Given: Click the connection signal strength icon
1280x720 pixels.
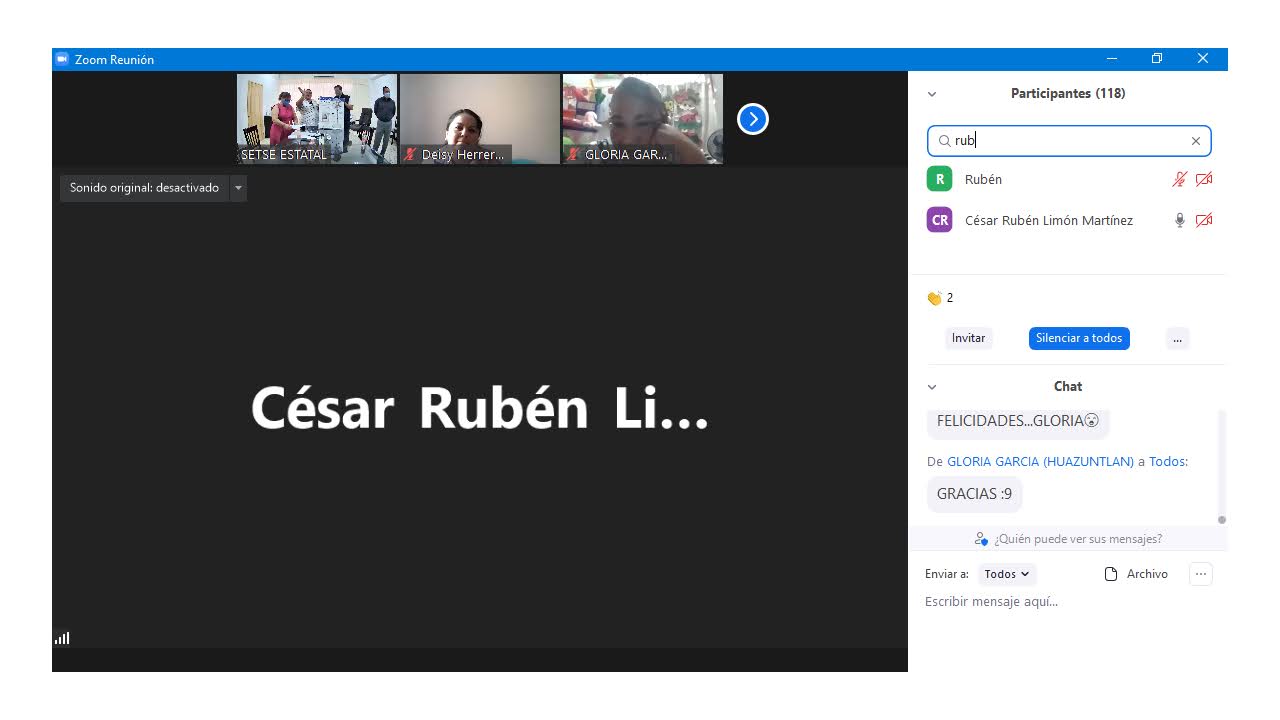Looking at the screenshot, I should pyautogui.click(x=62, y=638).
